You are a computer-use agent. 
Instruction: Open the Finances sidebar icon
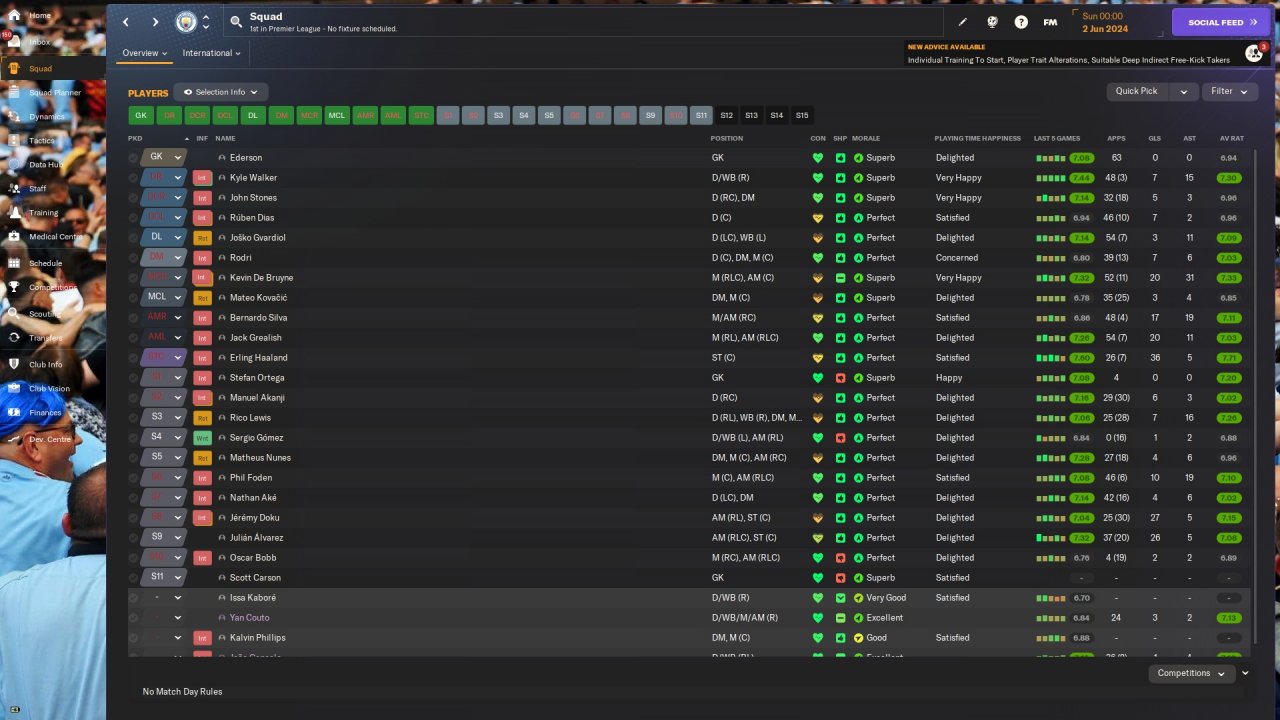[14, 412]
